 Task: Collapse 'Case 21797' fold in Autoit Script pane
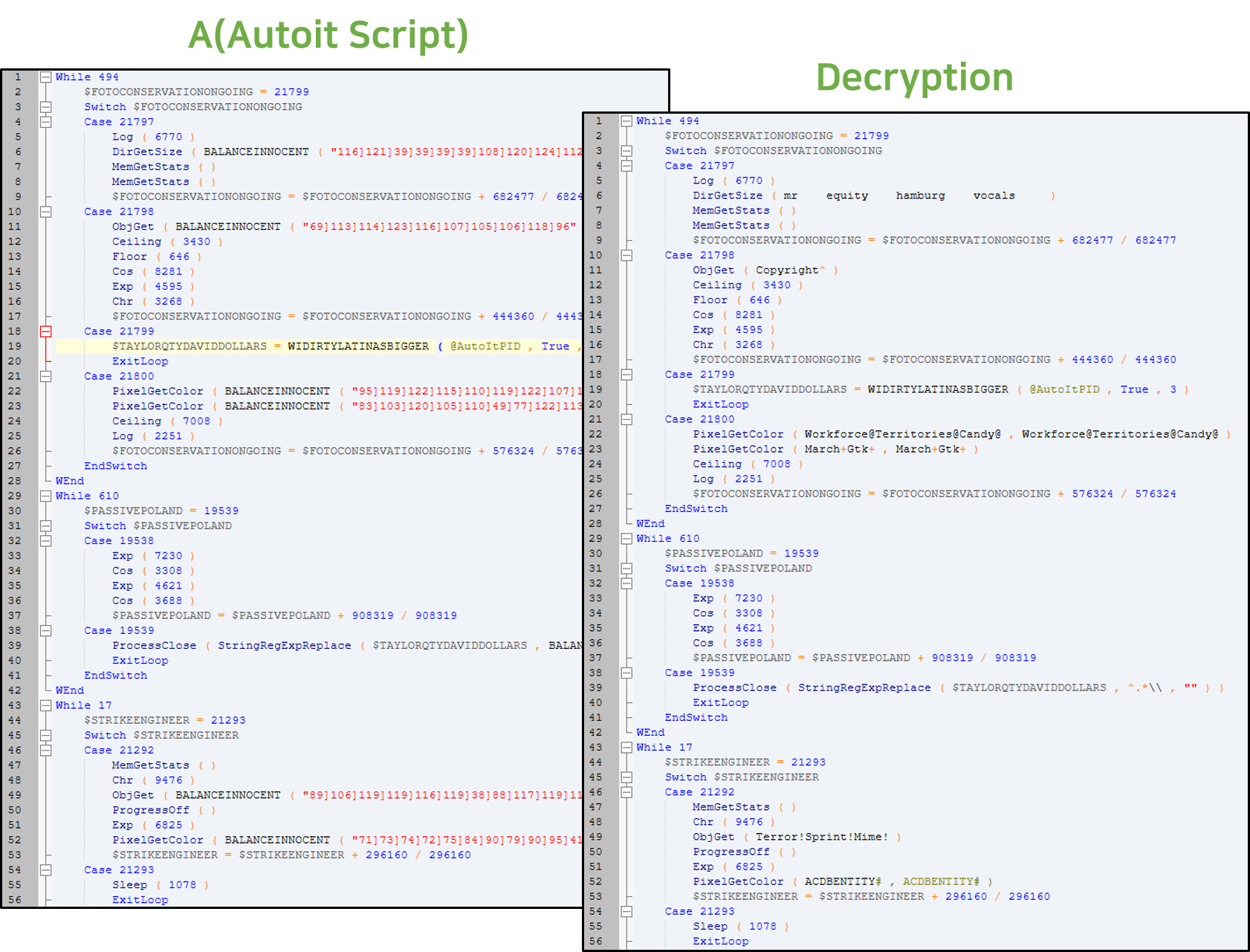pyautogui.click(x=45, y=122)
